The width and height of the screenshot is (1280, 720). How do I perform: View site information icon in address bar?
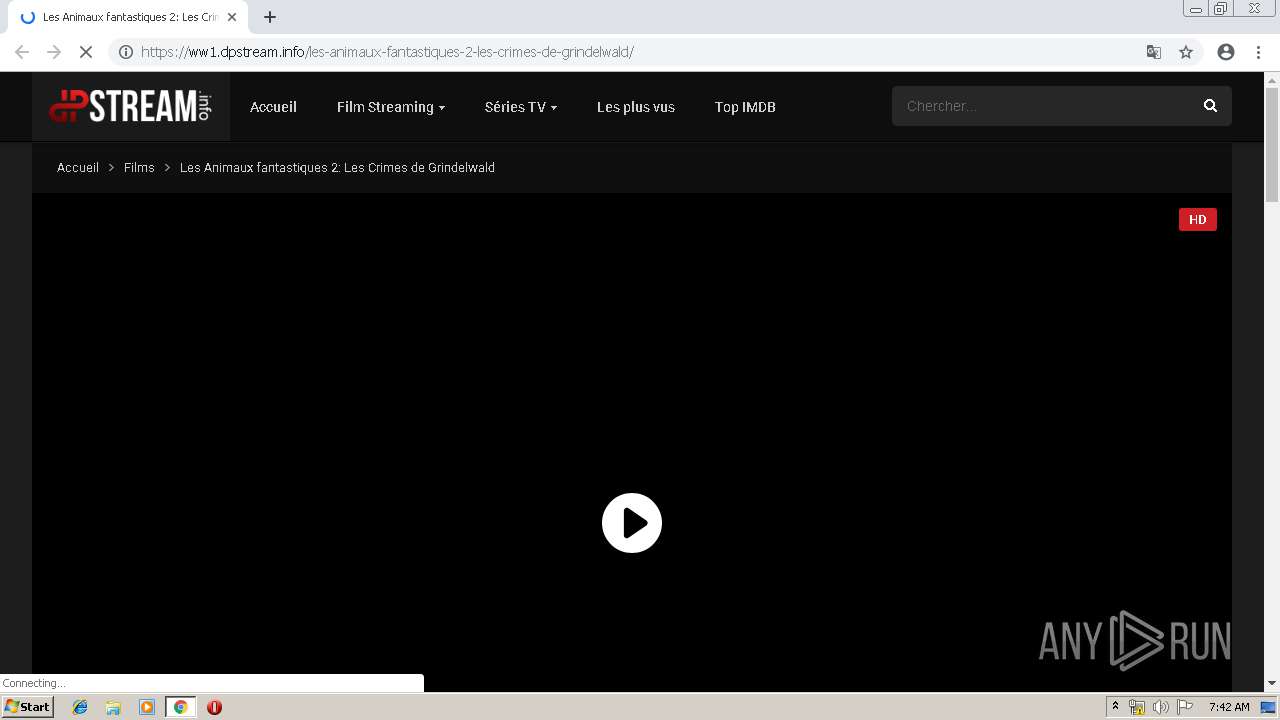tap(126, 52)
